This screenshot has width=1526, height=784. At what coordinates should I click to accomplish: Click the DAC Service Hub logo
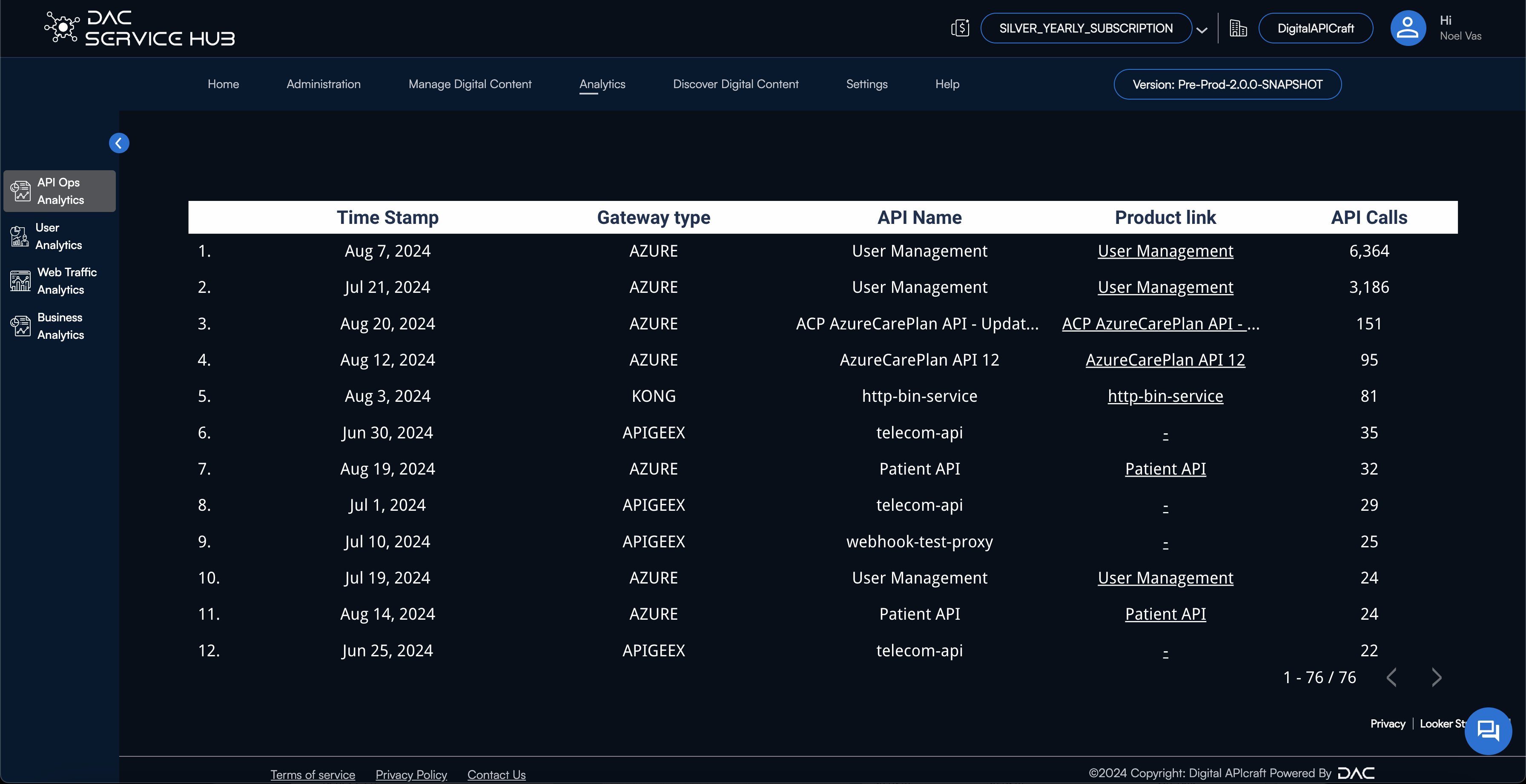(140, 28)
